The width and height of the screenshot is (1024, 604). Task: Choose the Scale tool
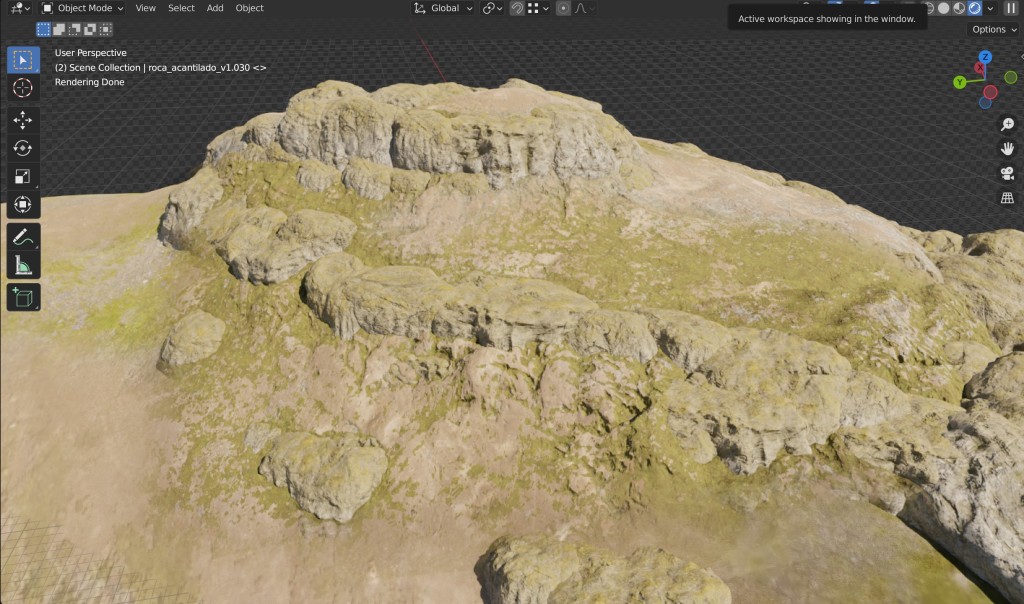23,177
